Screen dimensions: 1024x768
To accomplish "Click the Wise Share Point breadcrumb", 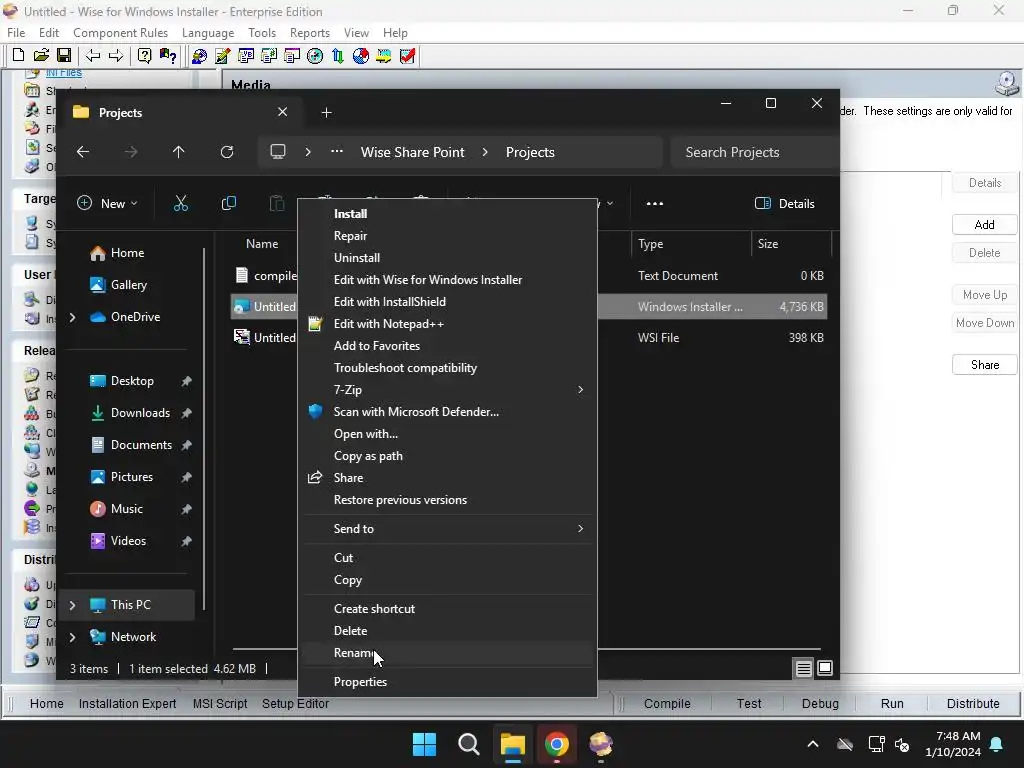I will [x=413, y=152].
